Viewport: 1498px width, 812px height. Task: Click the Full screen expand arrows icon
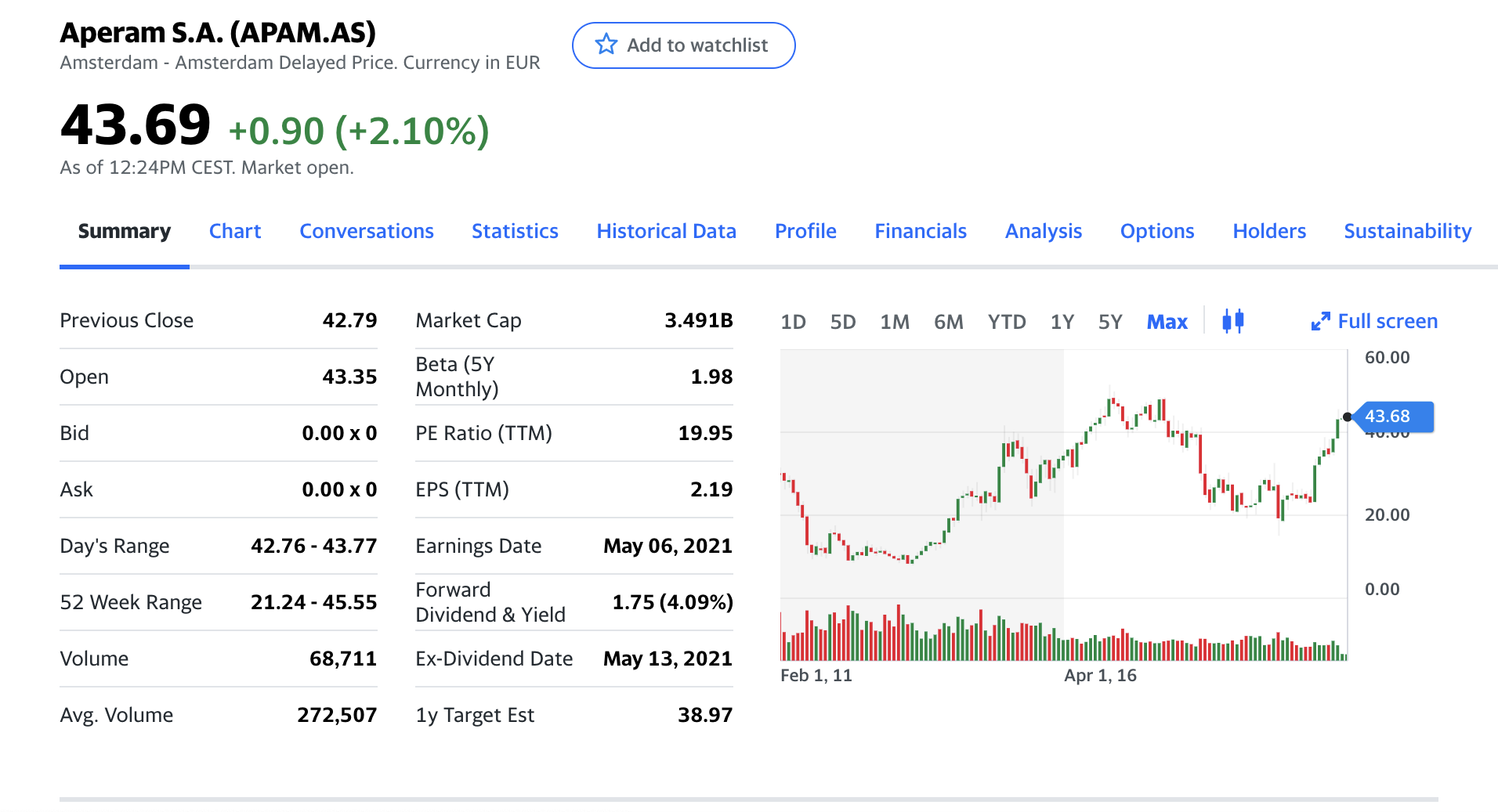(x=1320, y=321)
